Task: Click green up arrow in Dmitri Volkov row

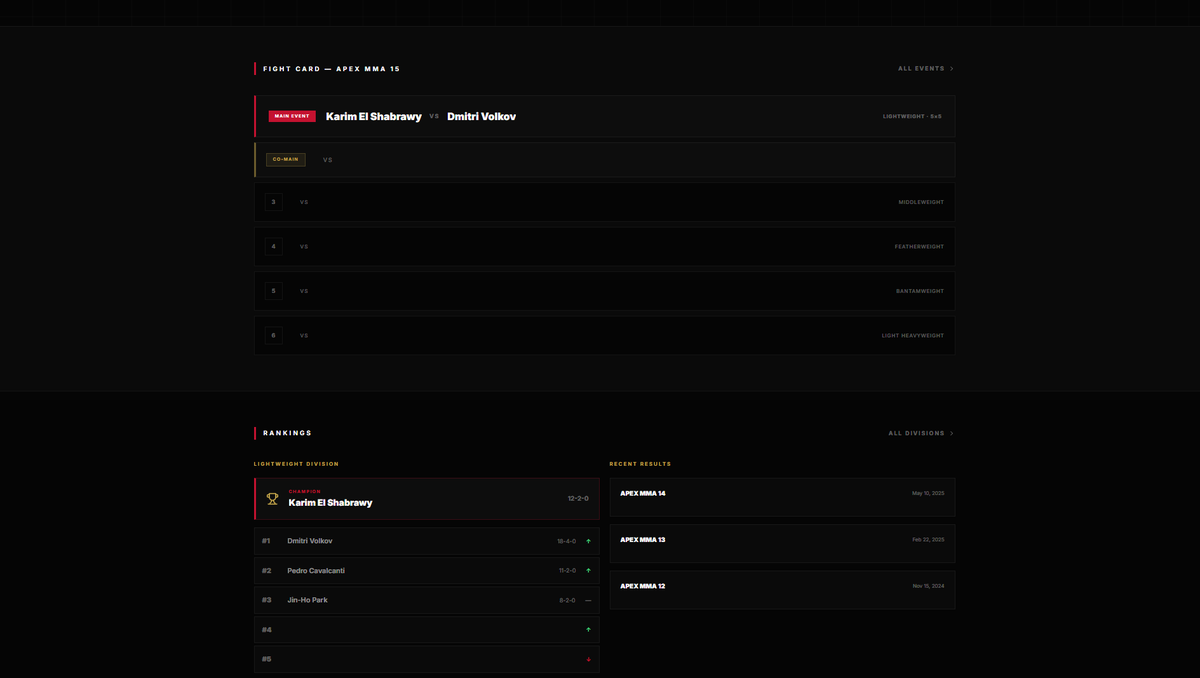Action: [588, 541]
